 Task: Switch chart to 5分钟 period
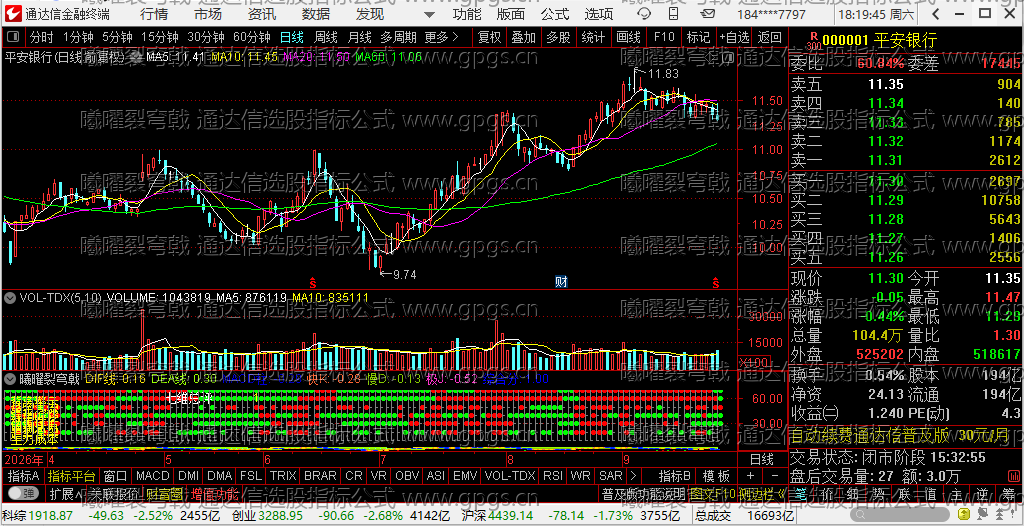[x=116, y=37]
